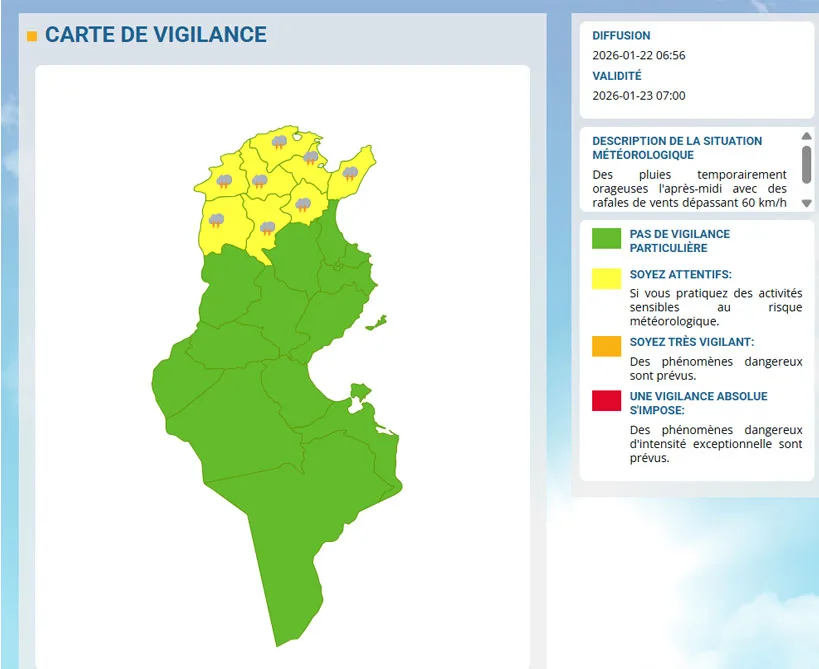819x669 pixels.
Task: Click the 'Carte de Vigilance' title
Action: point(156,35)
